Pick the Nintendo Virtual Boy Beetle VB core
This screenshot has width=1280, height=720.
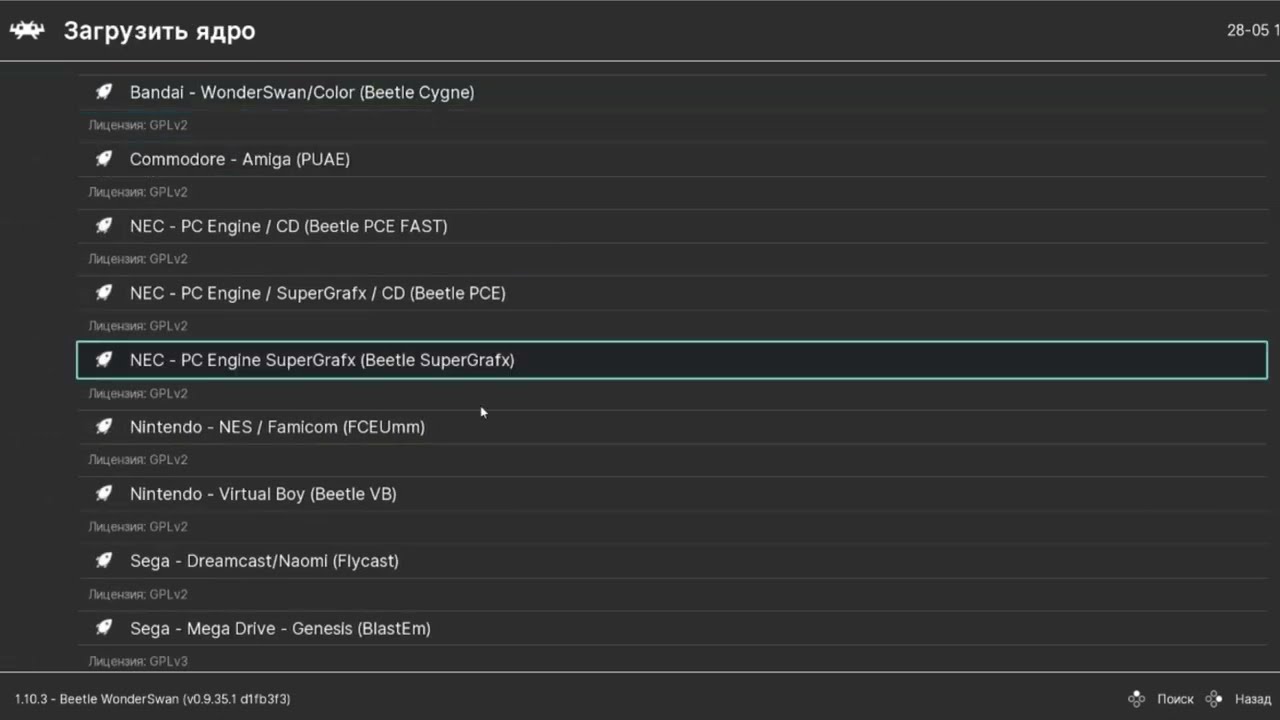pos(263,494)
